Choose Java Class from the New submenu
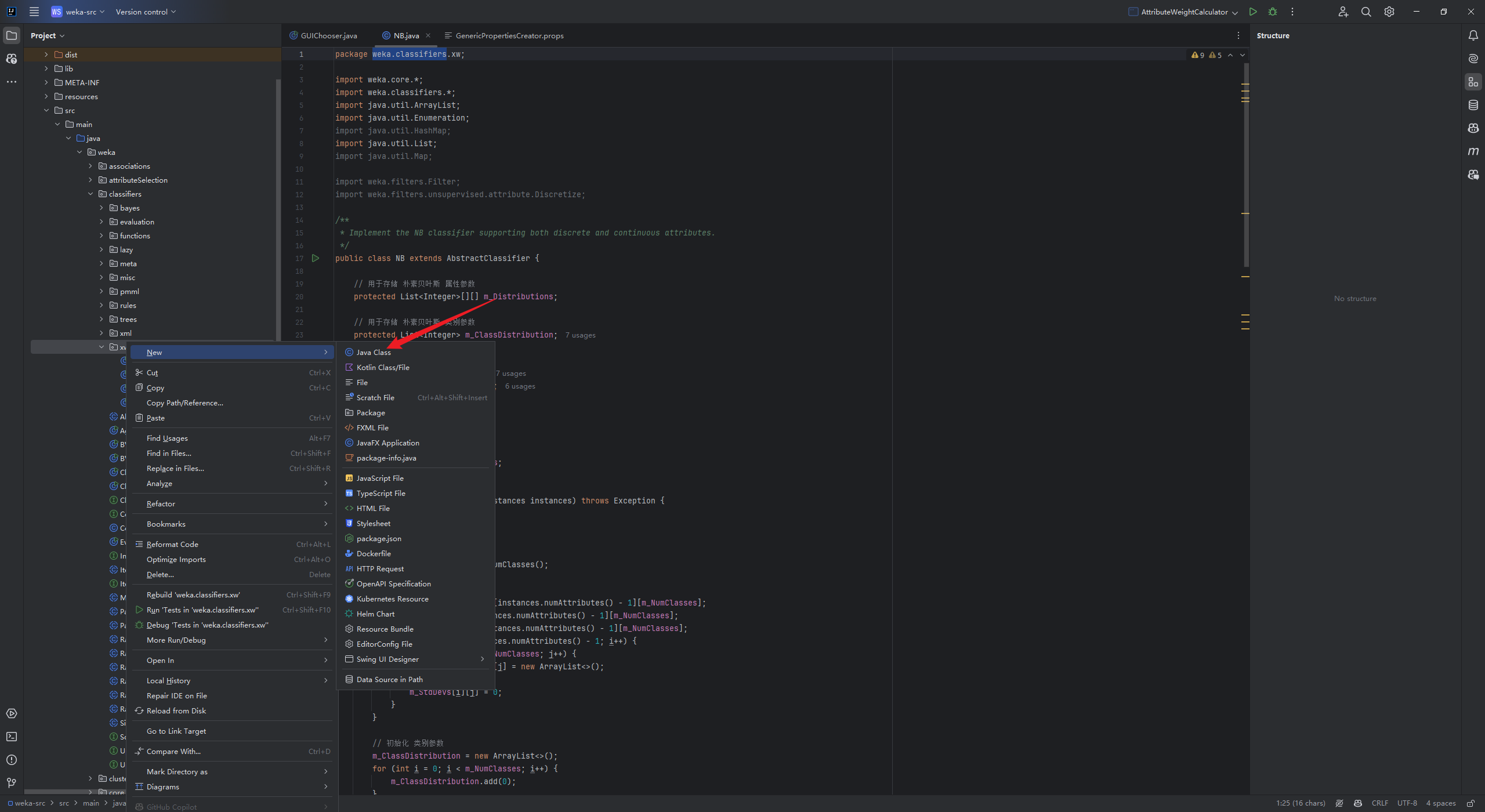1485x812 pixels. click(415, 352)
